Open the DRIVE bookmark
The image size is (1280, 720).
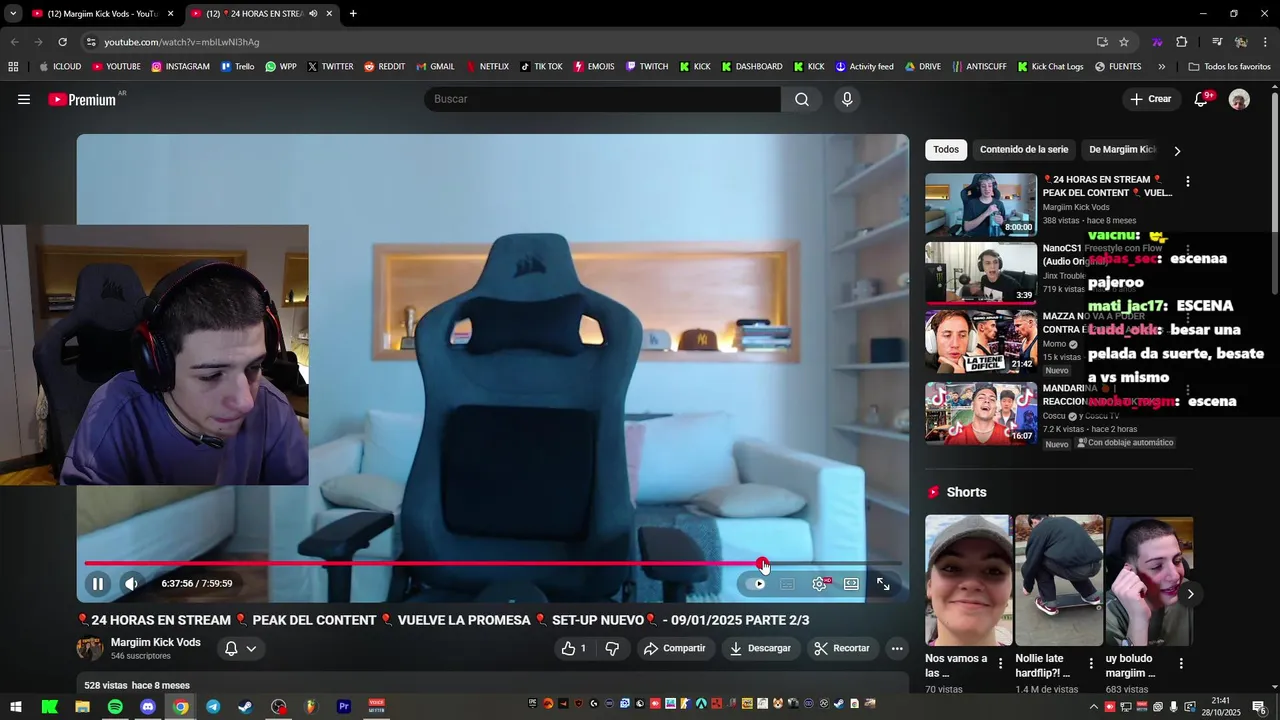[x=923, y=67]
